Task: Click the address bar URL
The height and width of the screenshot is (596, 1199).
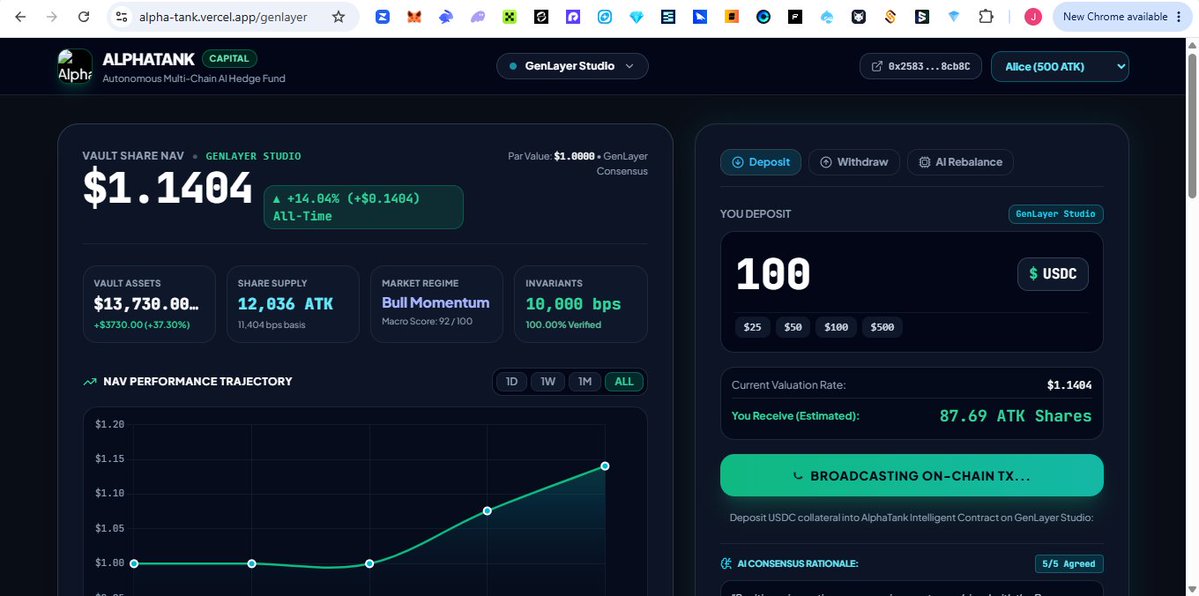Action: click(223, 16)
